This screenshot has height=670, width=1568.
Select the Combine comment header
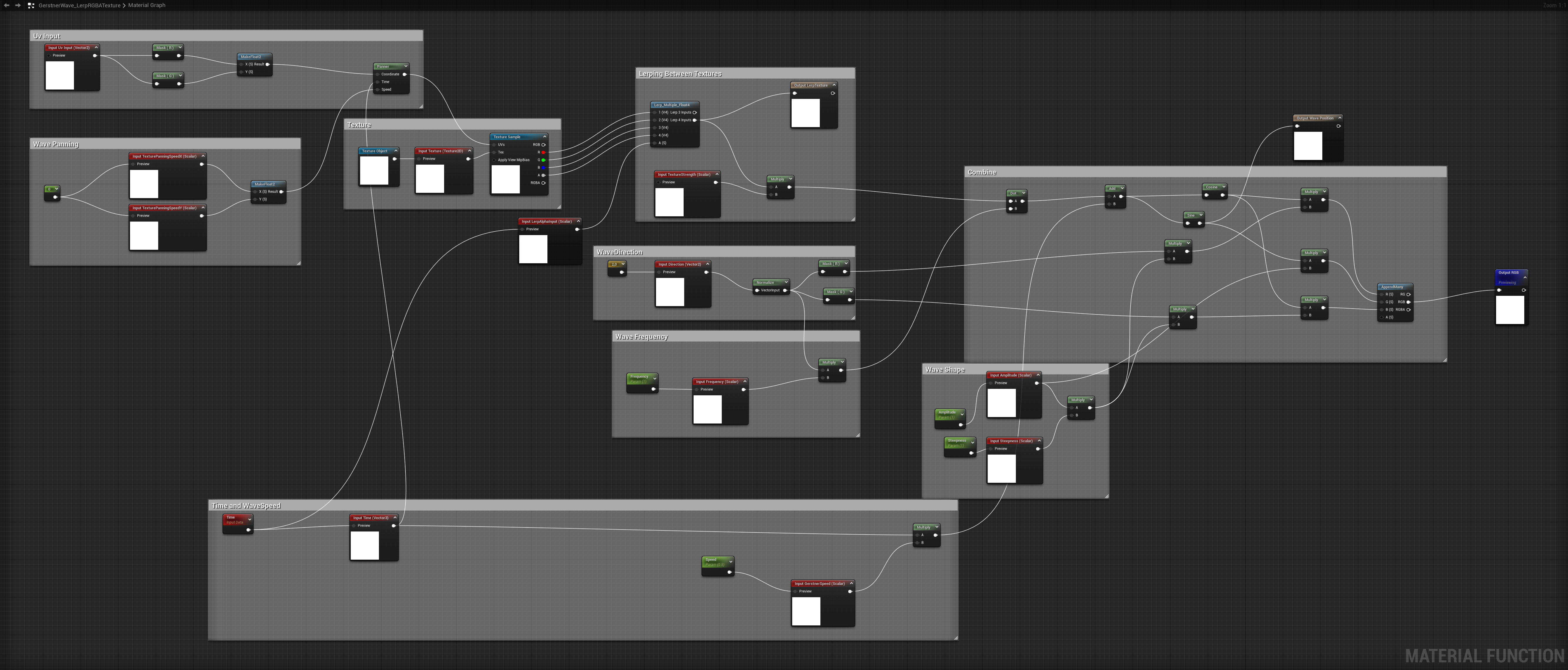click(1206, 172)
